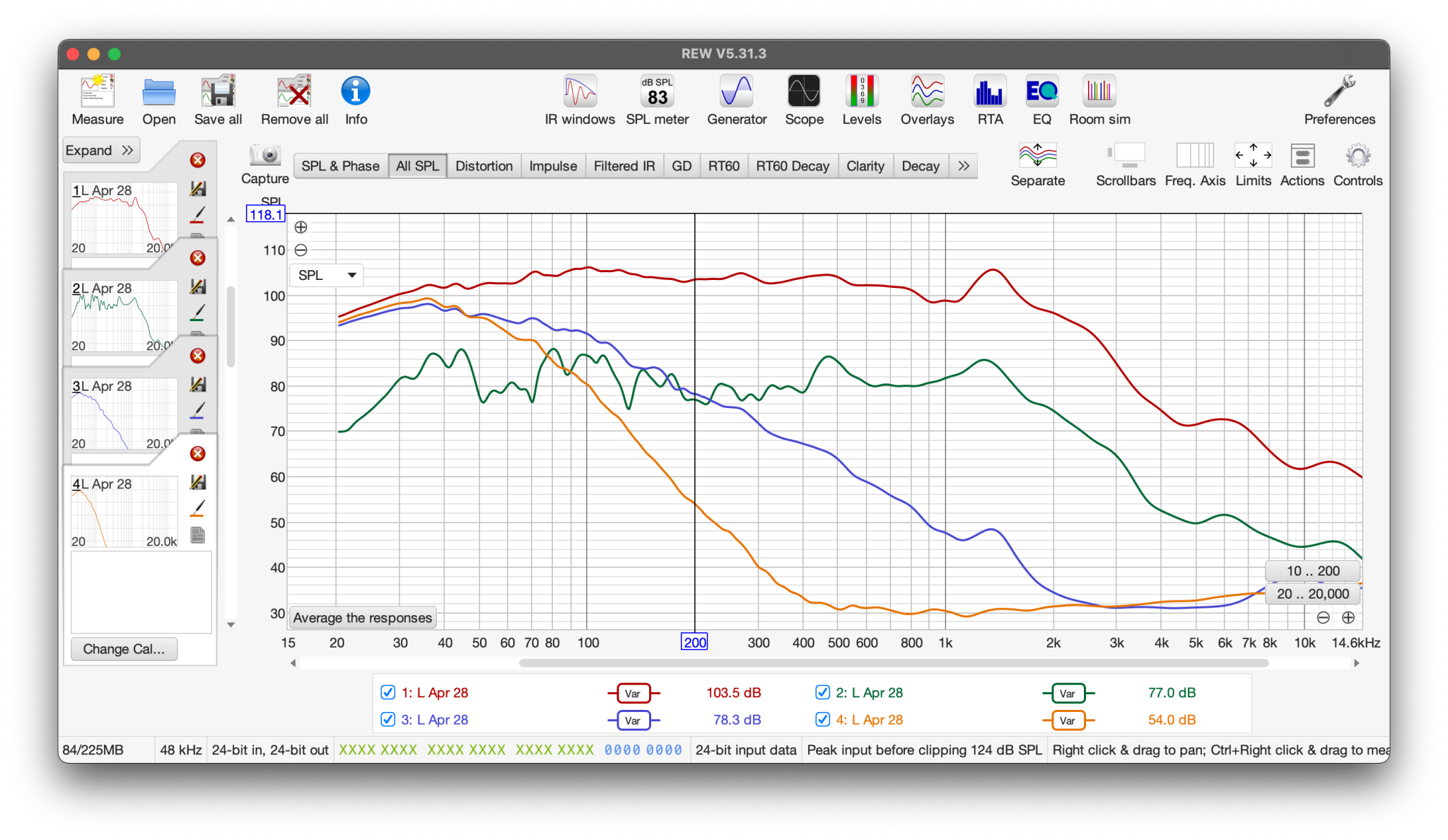
Task: Open the Info panel
Action: [356, 100]
